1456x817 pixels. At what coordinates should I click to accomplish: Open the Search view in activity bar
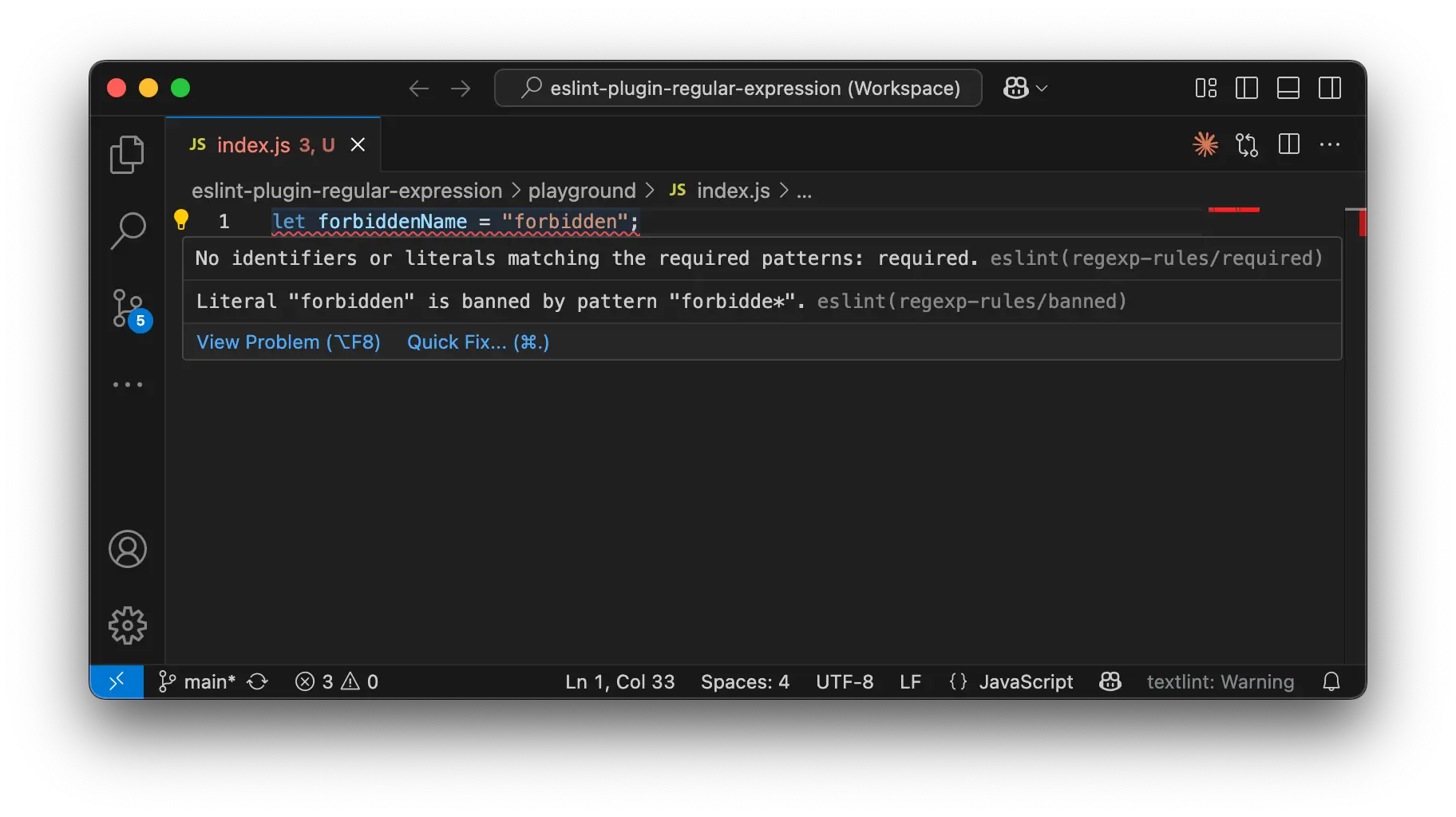click(x=127, y=231)
